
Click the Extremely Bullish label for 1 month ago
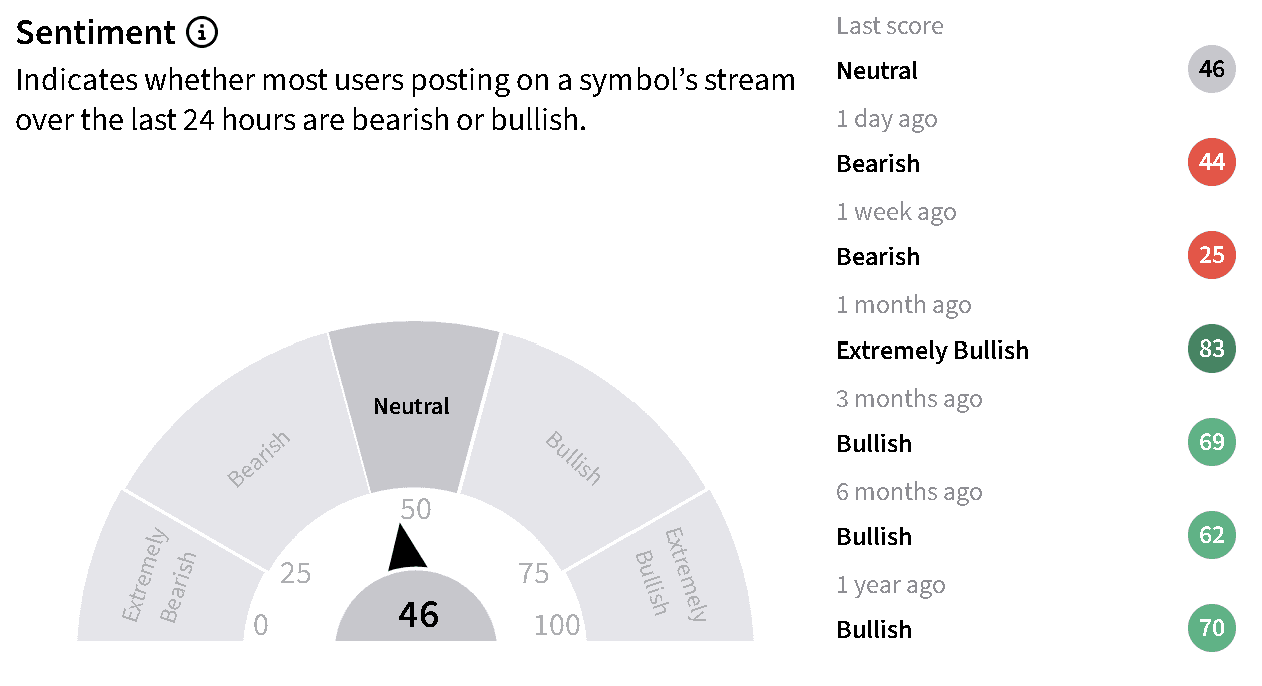[x=933, y=350]
